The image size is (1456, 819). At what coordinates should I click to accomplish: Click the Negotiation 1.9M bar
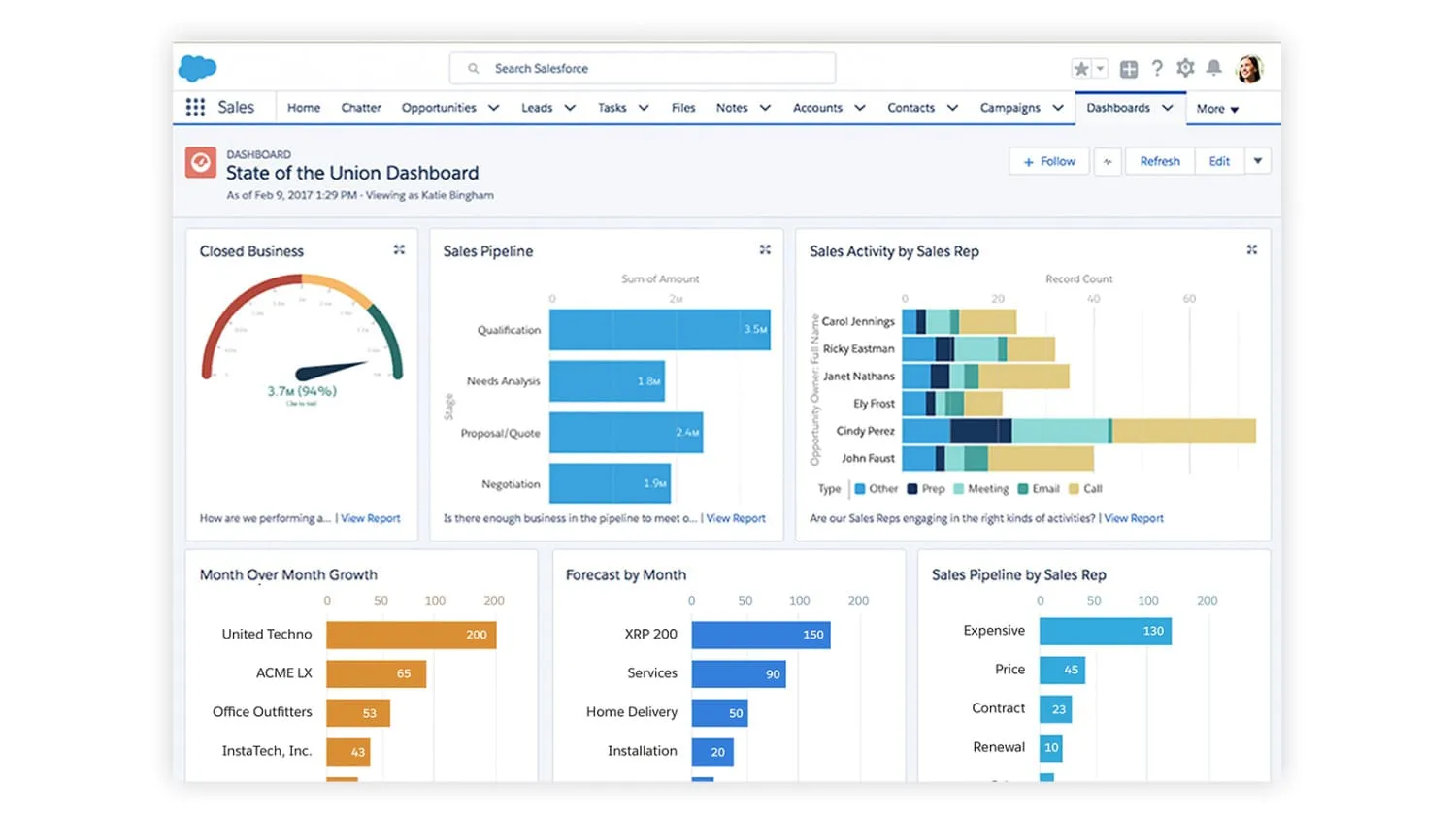[610, 483]
